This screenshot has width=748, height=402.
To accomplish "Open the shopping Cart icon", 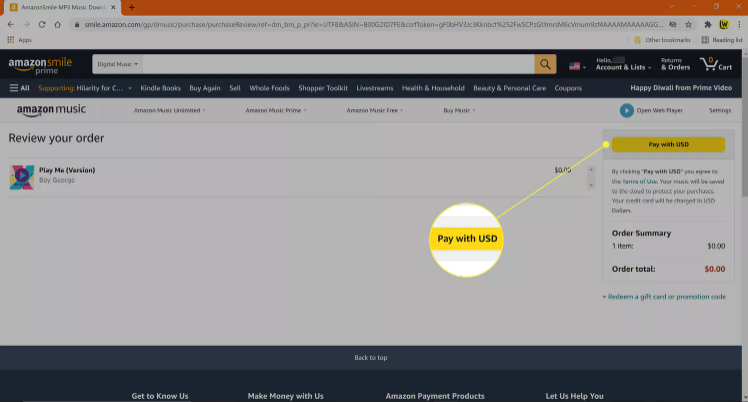I will point(716,64).
